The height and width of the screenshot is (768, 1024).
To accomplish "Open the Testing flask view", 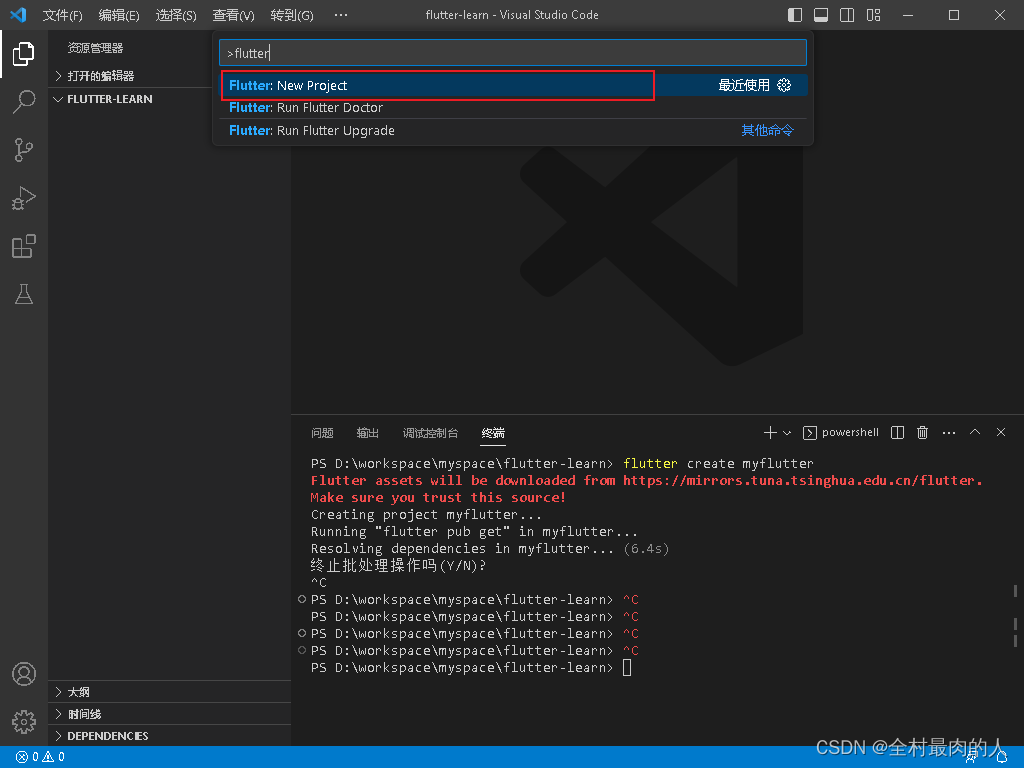I will (24, 295).
